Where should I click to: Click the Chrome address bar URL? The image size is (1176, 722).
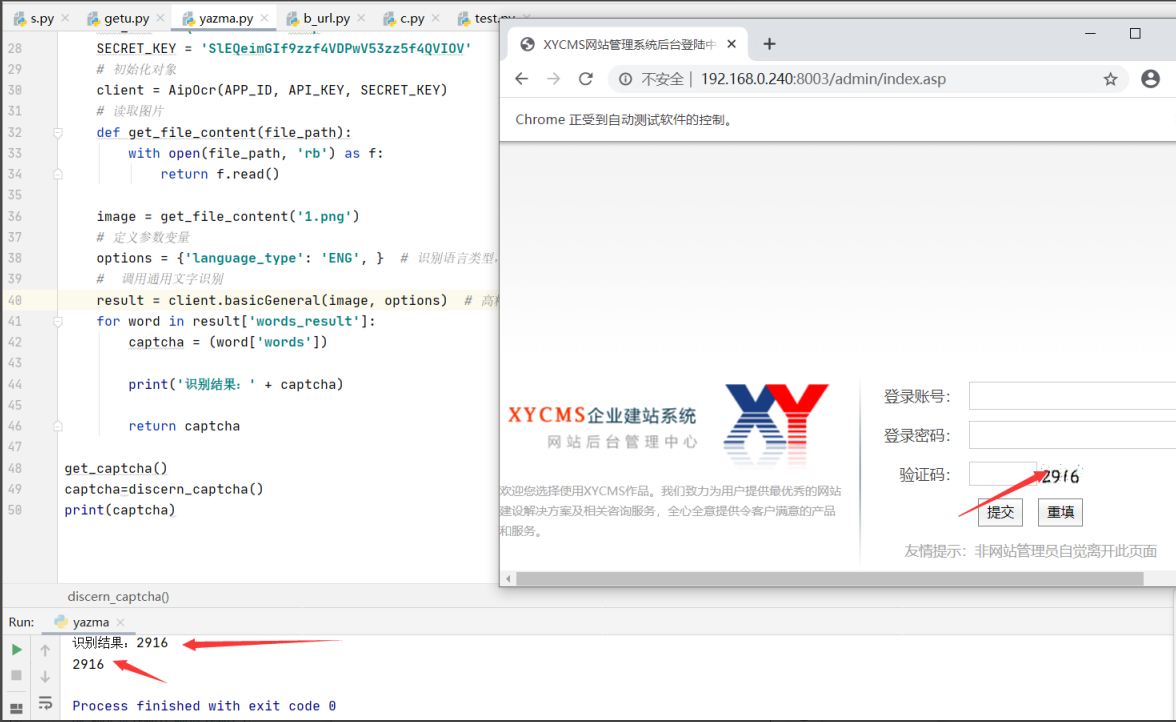pyautogui.click(x=823, y=79)
